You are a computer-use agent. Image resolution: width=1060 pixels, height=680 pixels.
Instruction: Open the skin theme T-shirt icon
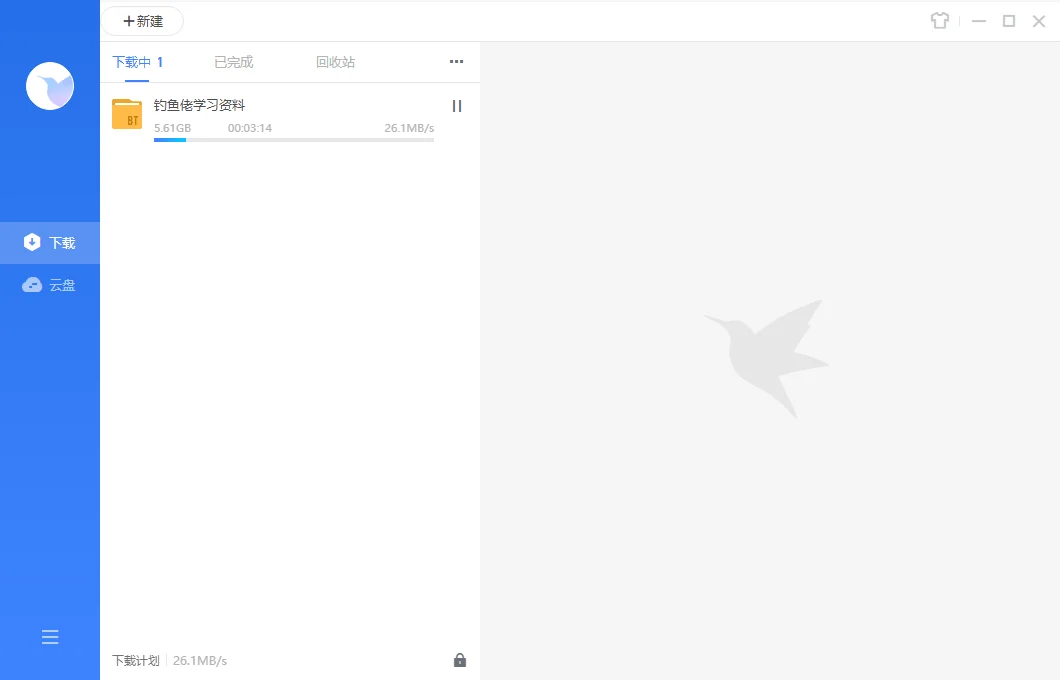coord(939,21)
